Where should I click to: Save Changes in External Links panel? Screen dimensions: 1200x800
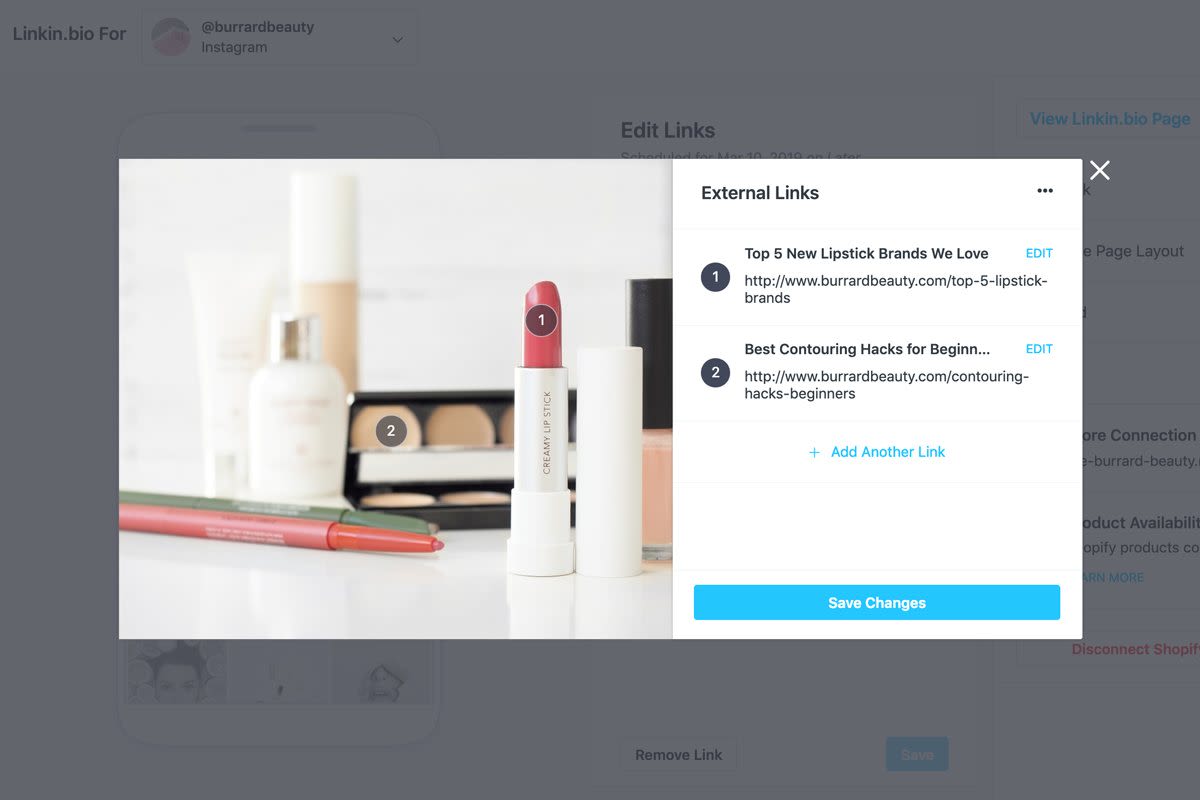point(877,603)
